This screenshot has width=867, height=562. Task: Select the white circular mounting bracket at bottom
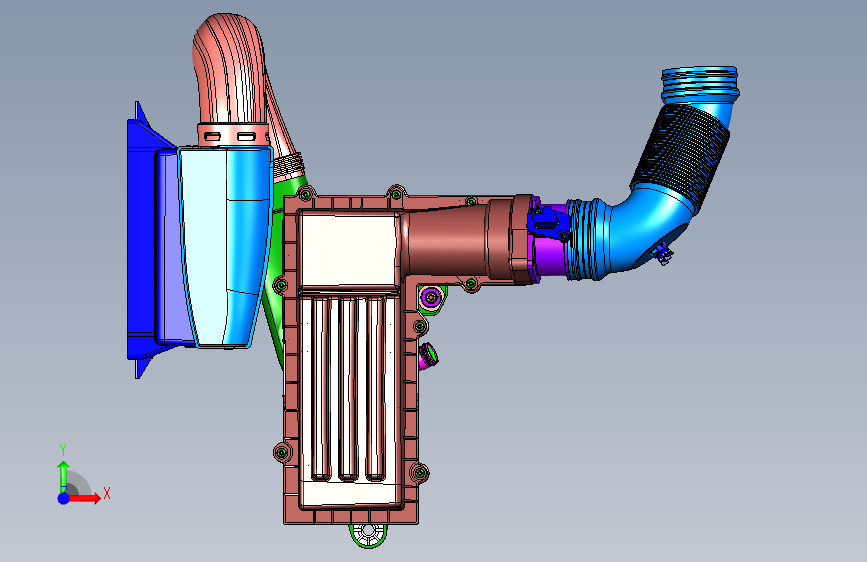pyautogui.click(x=368, y=535)
